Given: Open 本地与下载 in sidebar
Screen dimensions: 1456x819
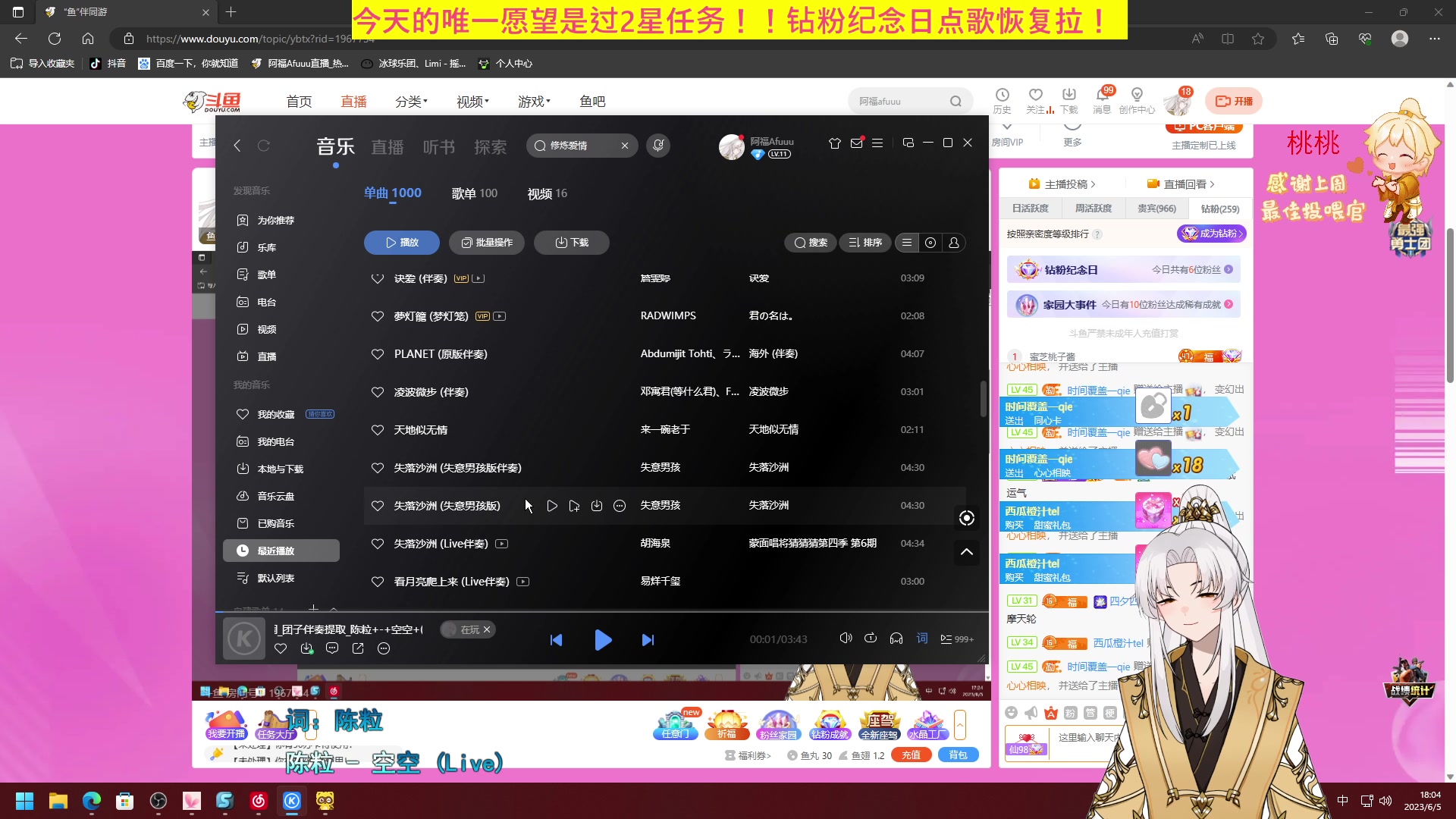Looking at the screenshot, I should point(281,469).
